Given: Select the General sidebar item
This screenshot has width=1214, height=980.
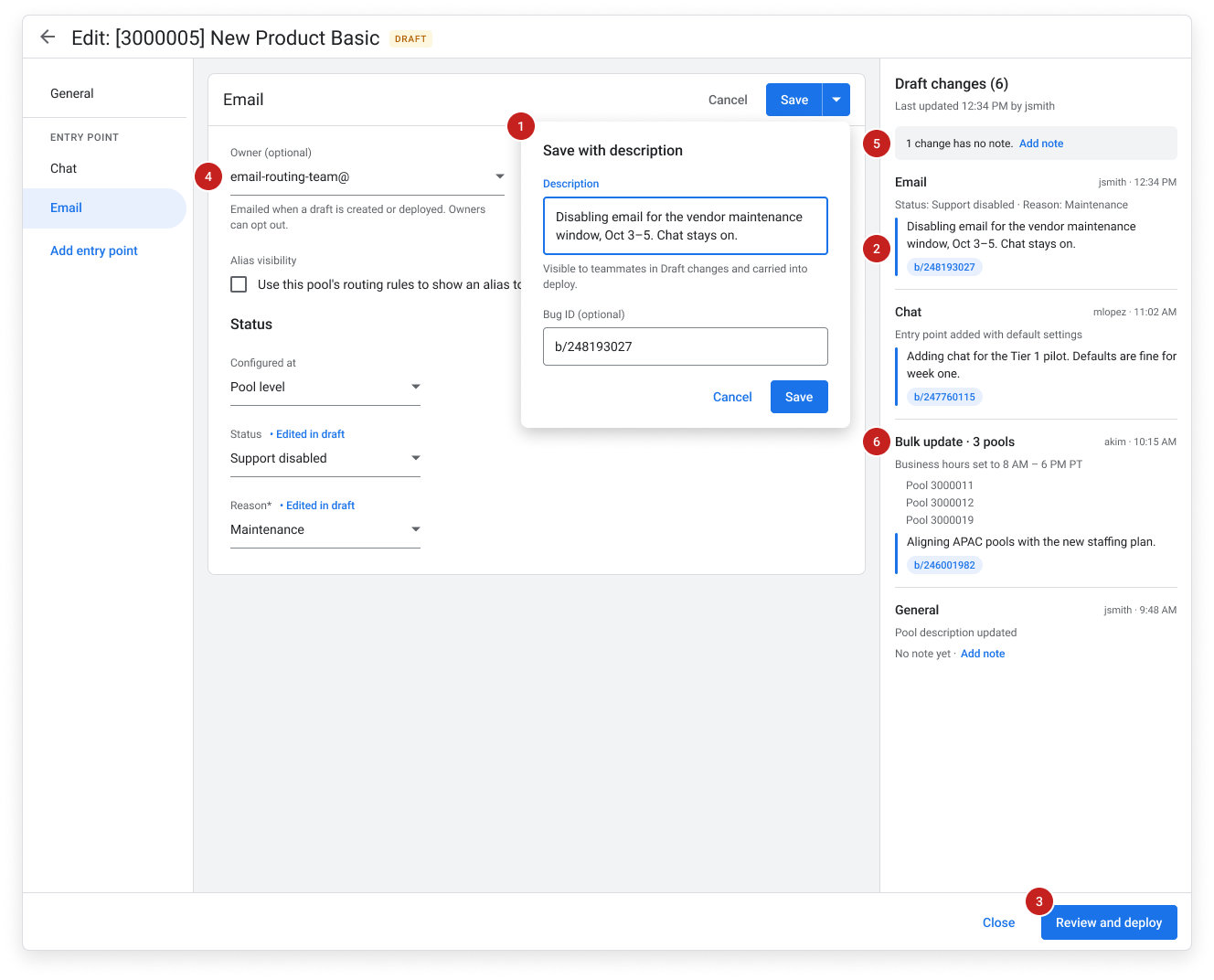Looking at the screenshot, I should [72, 93].
